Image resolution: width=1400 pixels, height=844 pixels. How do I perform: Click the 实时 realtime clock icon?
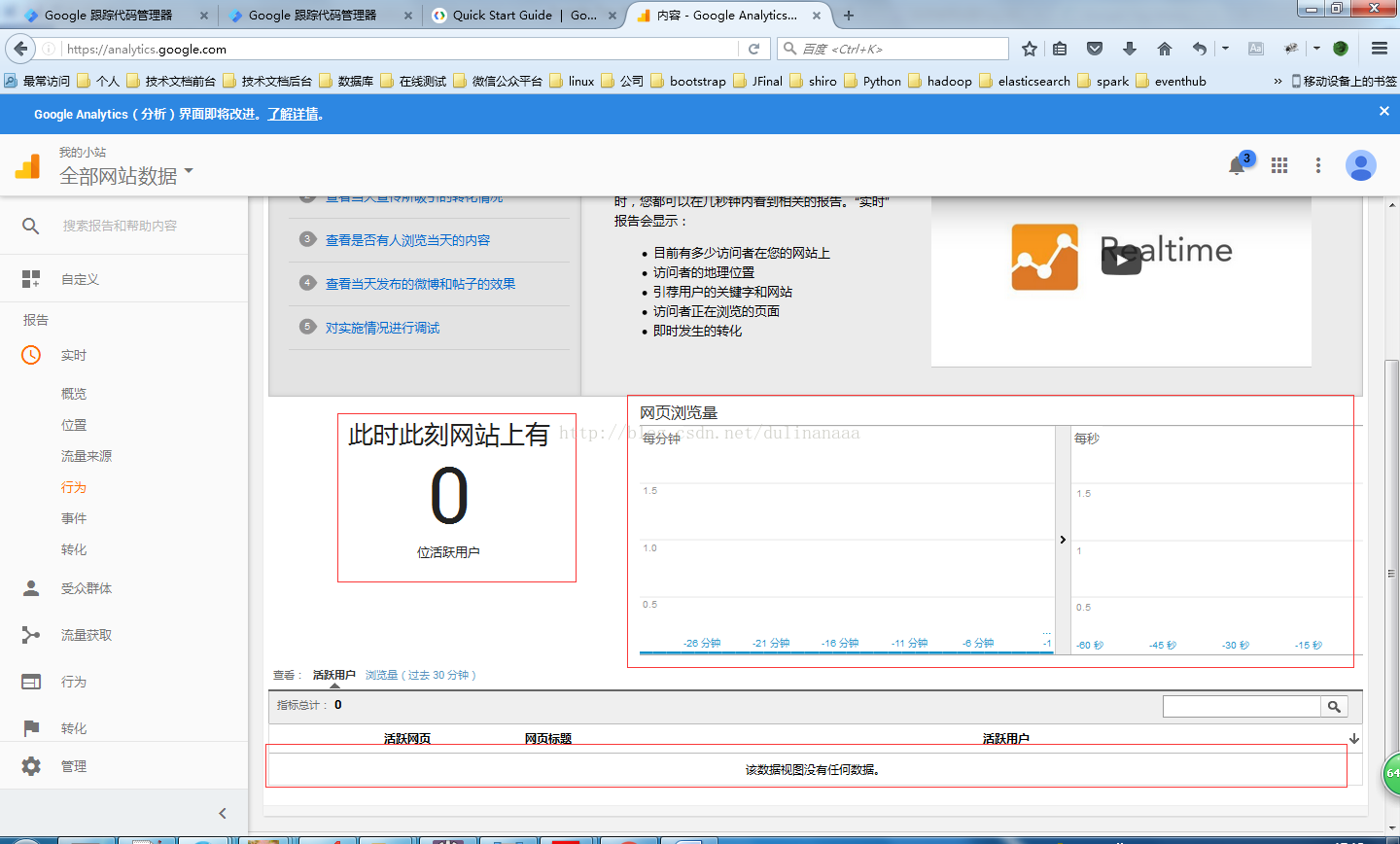31,355
